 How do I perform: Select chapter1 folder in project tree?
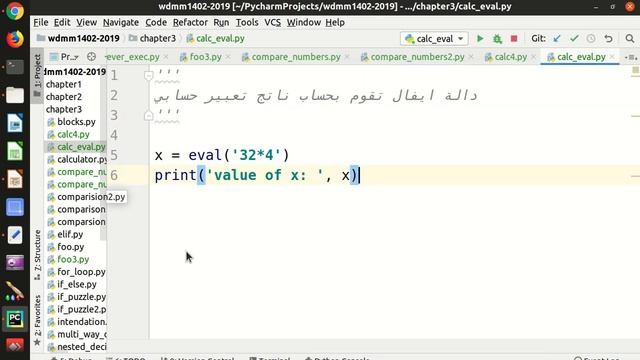(64, 84)
